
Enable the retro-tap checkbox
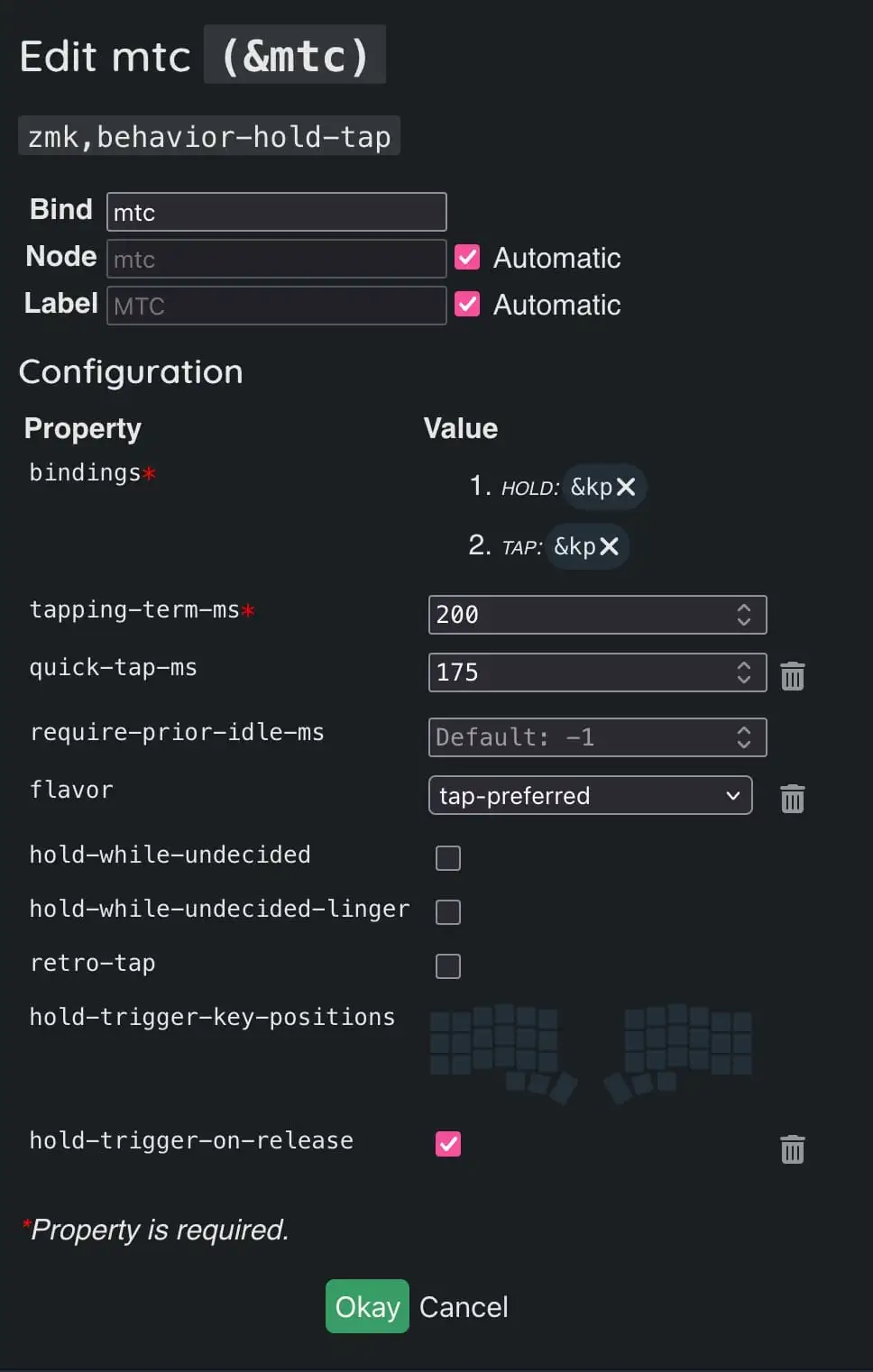[x=448, y=965]
